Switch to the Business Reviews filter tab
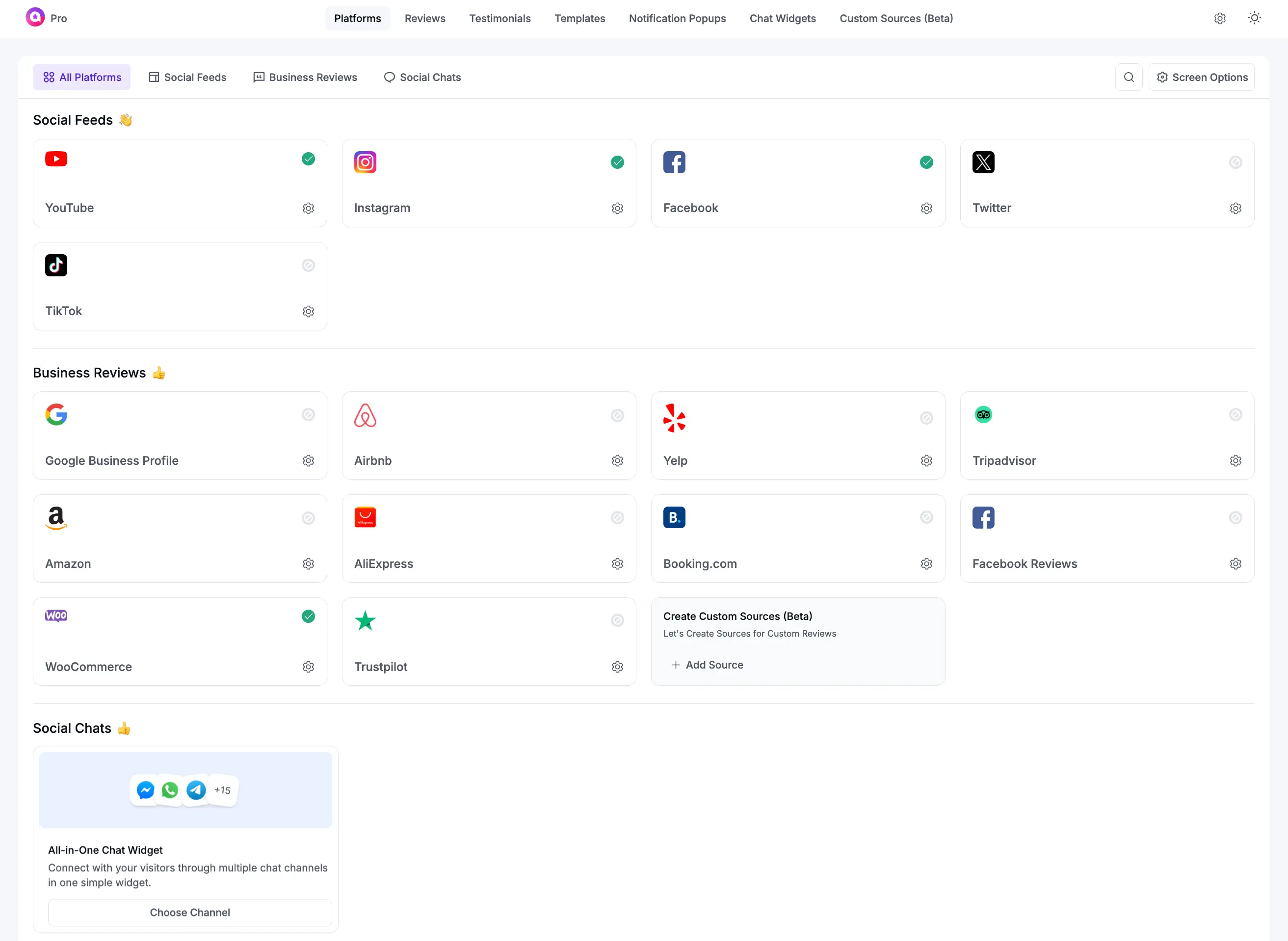Screen dimensions: 1288x941 coord(305,77)
